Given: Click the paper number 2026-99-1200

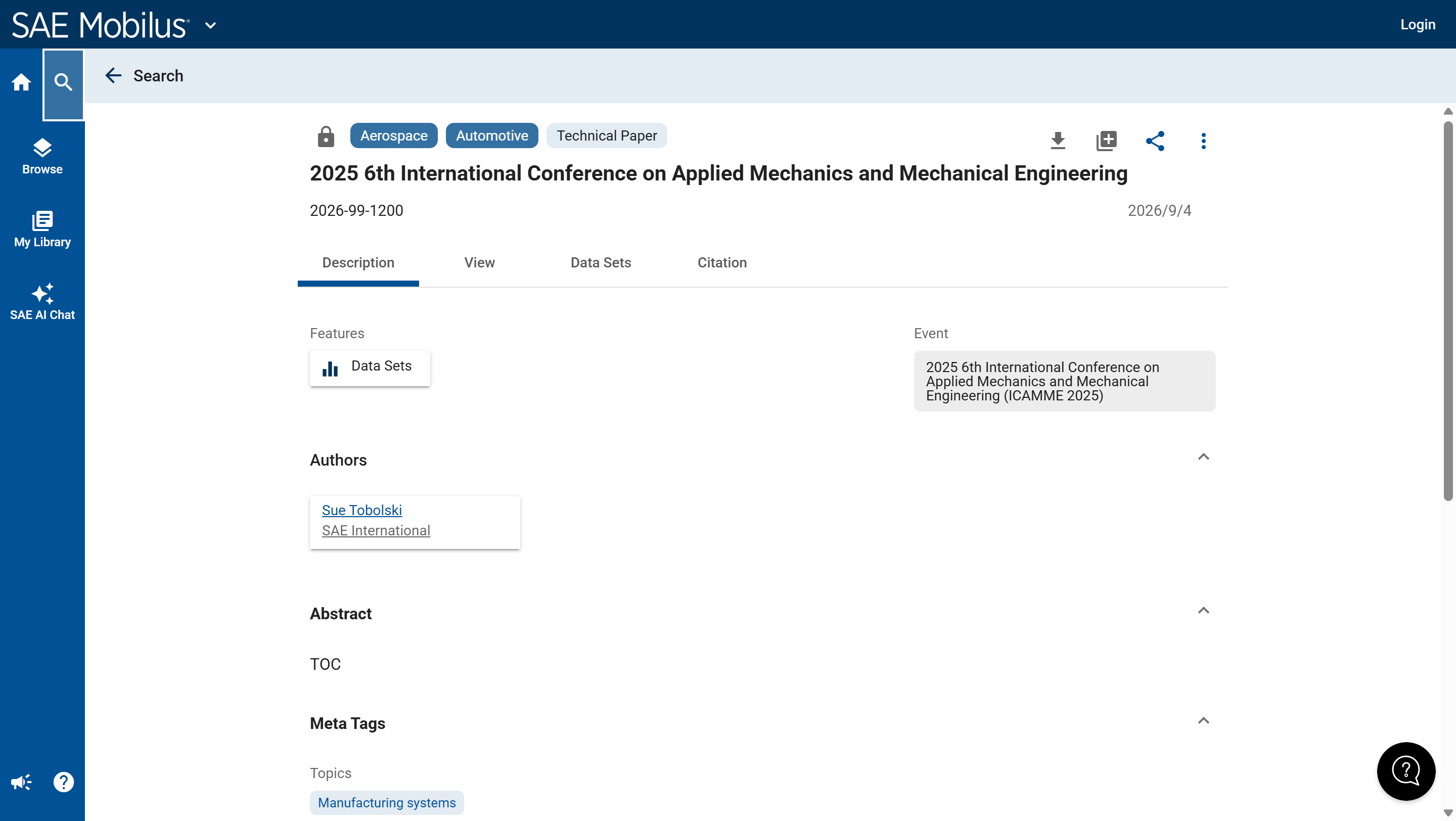Looking at the screenshot, I should (356, 211).
